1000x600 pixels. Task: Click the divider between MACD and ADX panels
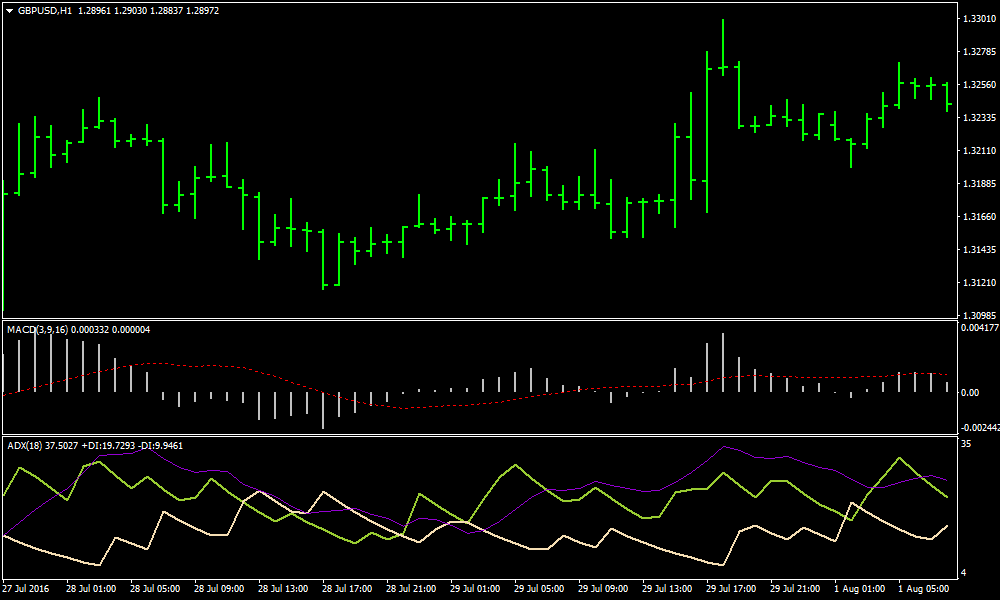(480, 435)
